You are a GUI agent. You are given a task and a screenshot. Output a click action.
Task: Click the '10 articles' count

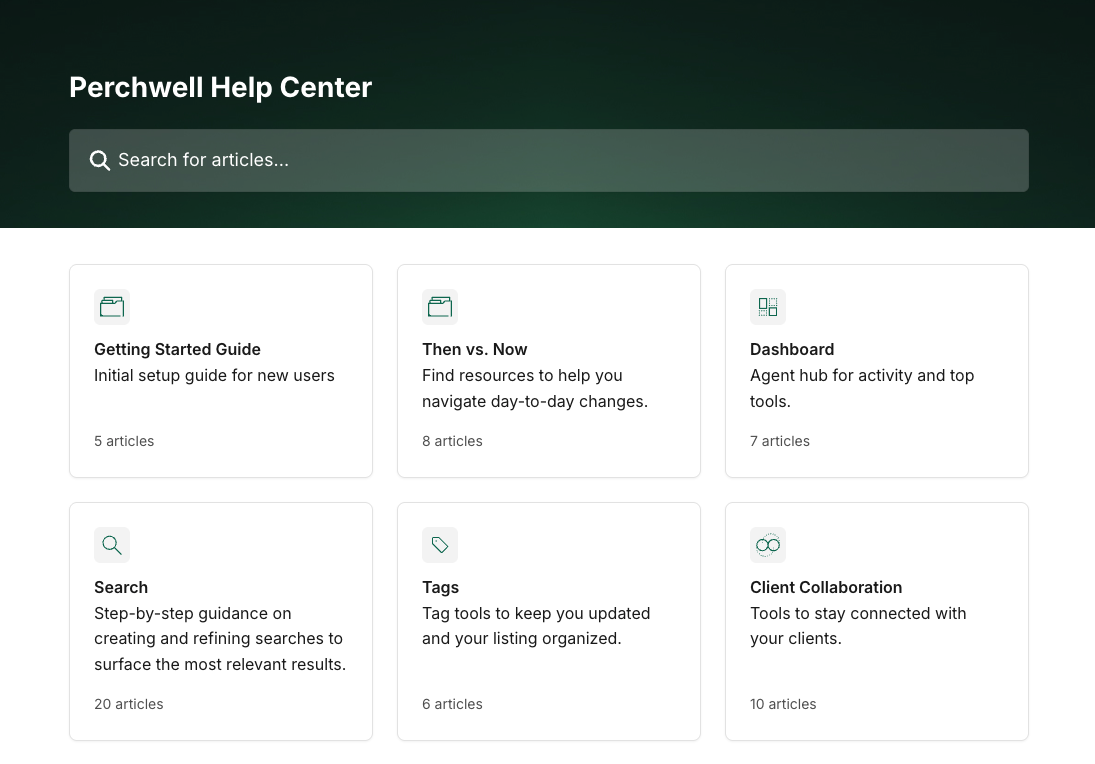click(x=783, y=704)
